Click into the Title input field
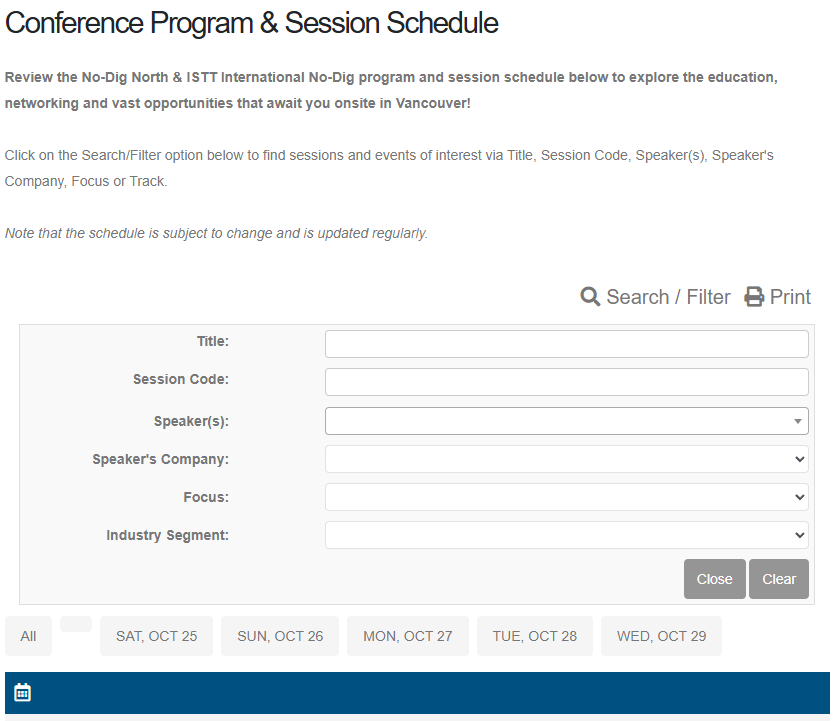Viewport: 834px width, 721px height. [x=566, y=344]
